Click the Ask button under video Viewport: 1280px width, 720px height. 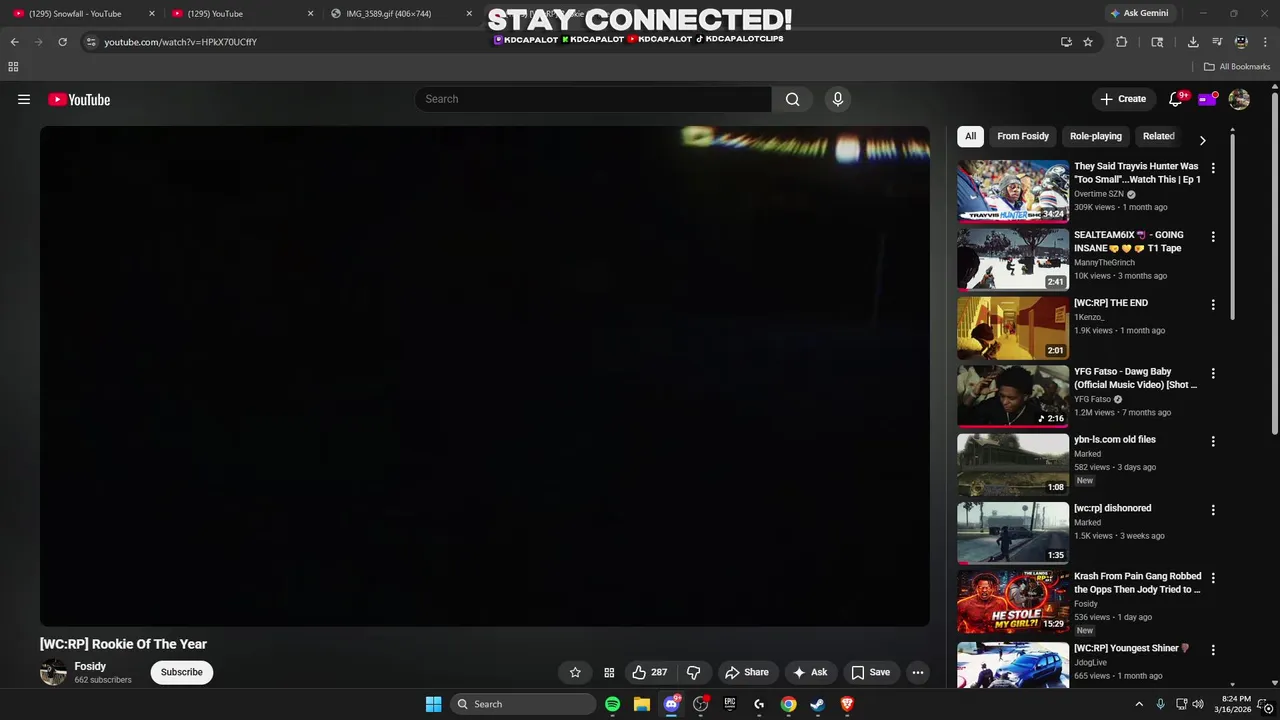pyautogui.click(x=810, y=672)
